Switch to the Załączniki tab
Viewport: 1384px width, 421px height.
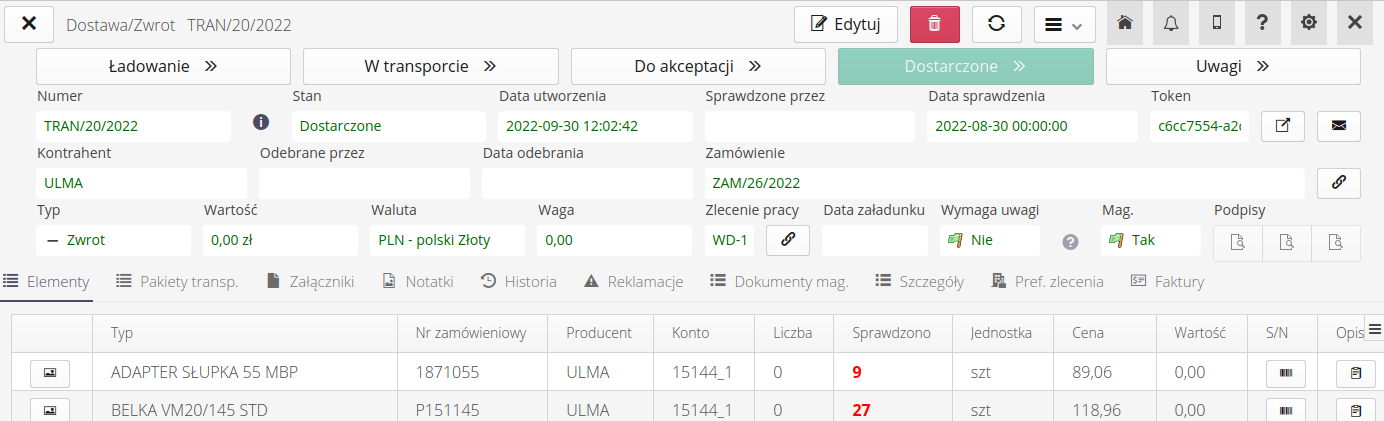click(x=311, y=282)
